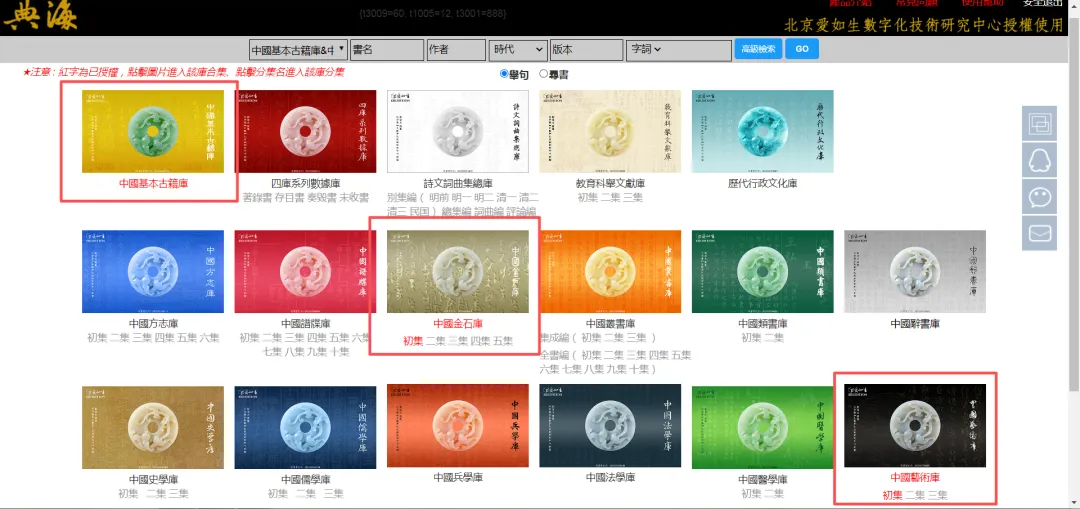Click the red 中國金石庫 title link

tap(458, 324)
